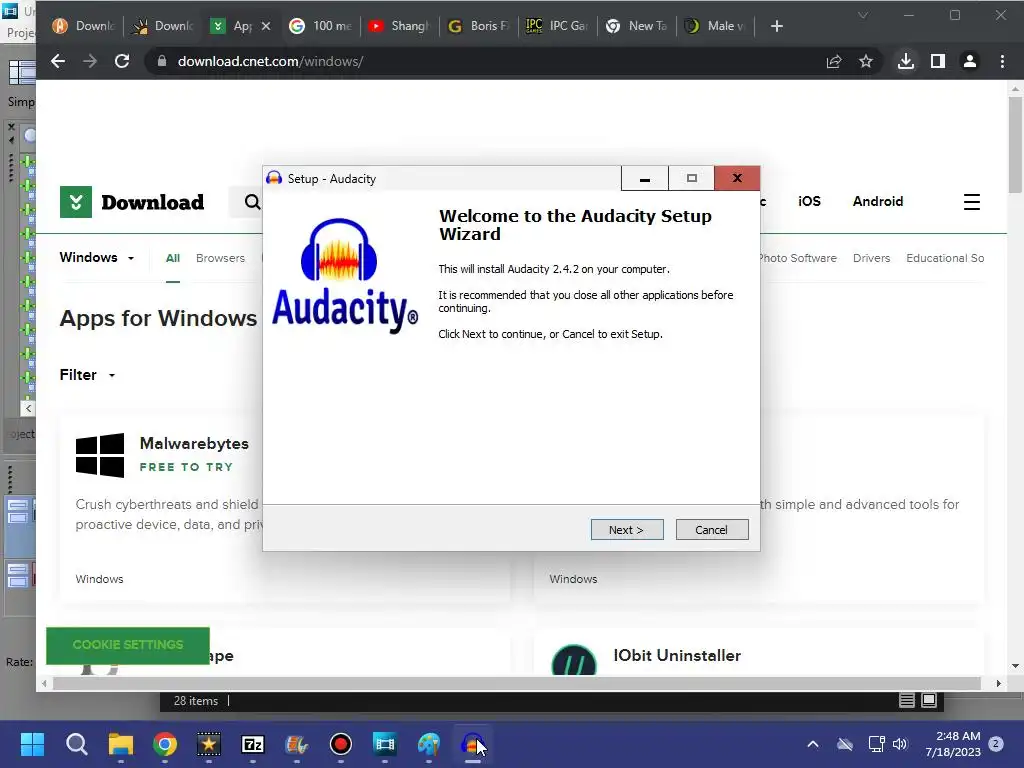Switch to the IPC Games tab

coord(558,26)
